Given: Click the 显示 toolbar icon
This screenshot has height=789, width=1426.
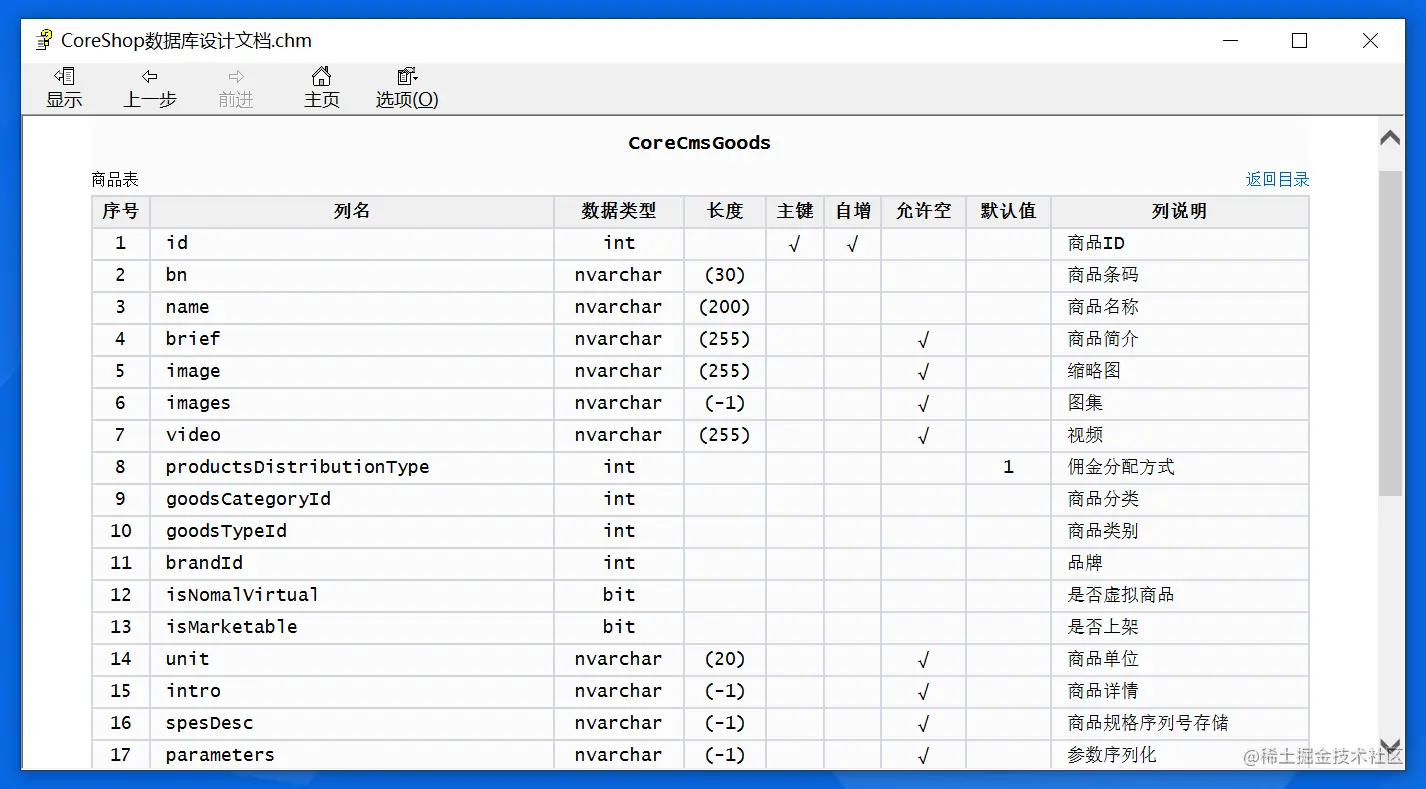Looking at the screenshot, I should pos(64,88).
